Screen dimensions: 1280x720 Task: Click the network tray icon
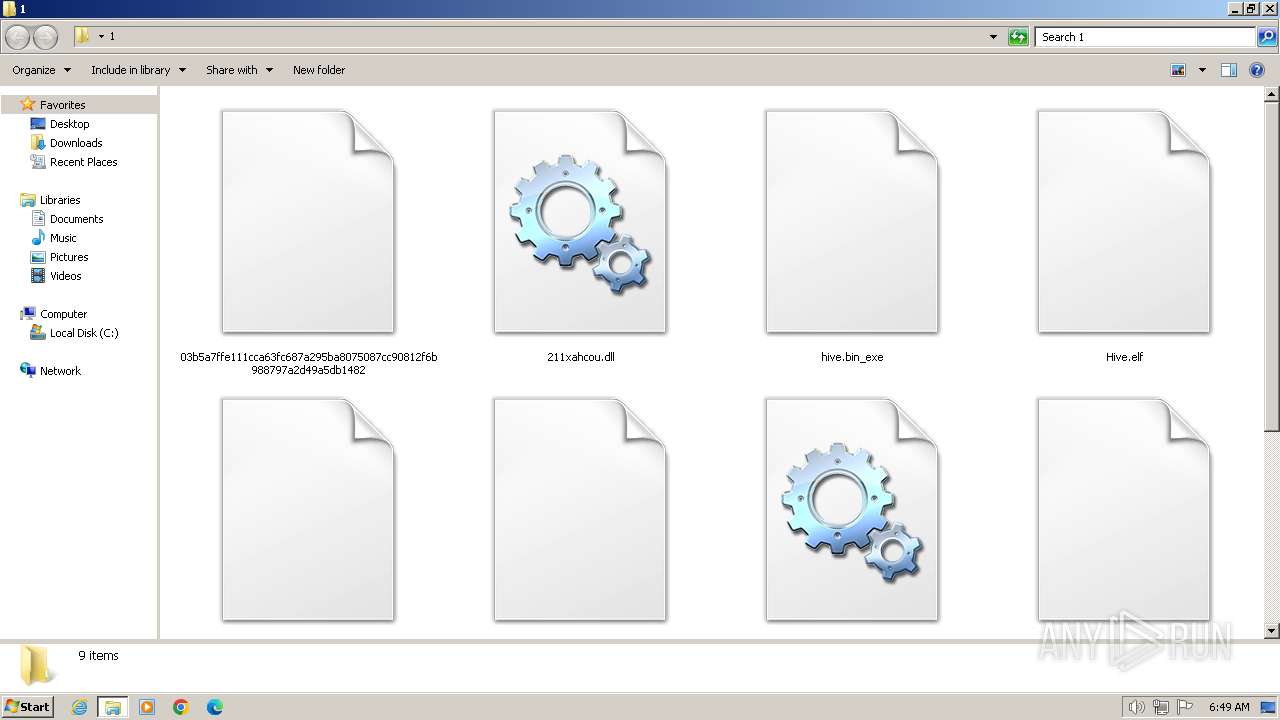1161,707
